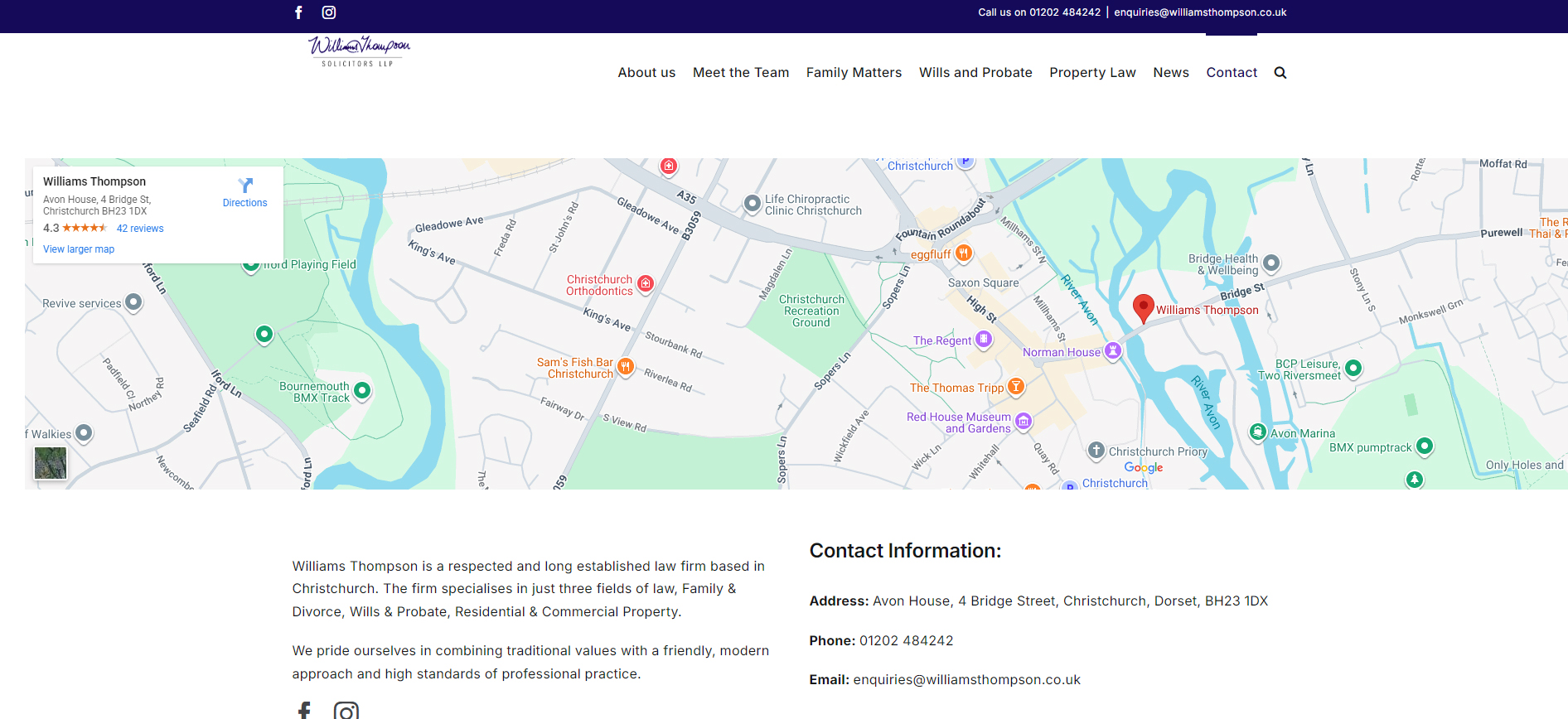1568x719 pixels.
Task: Click the enquiries email link in top bar
Action: tap(1200, 12)
